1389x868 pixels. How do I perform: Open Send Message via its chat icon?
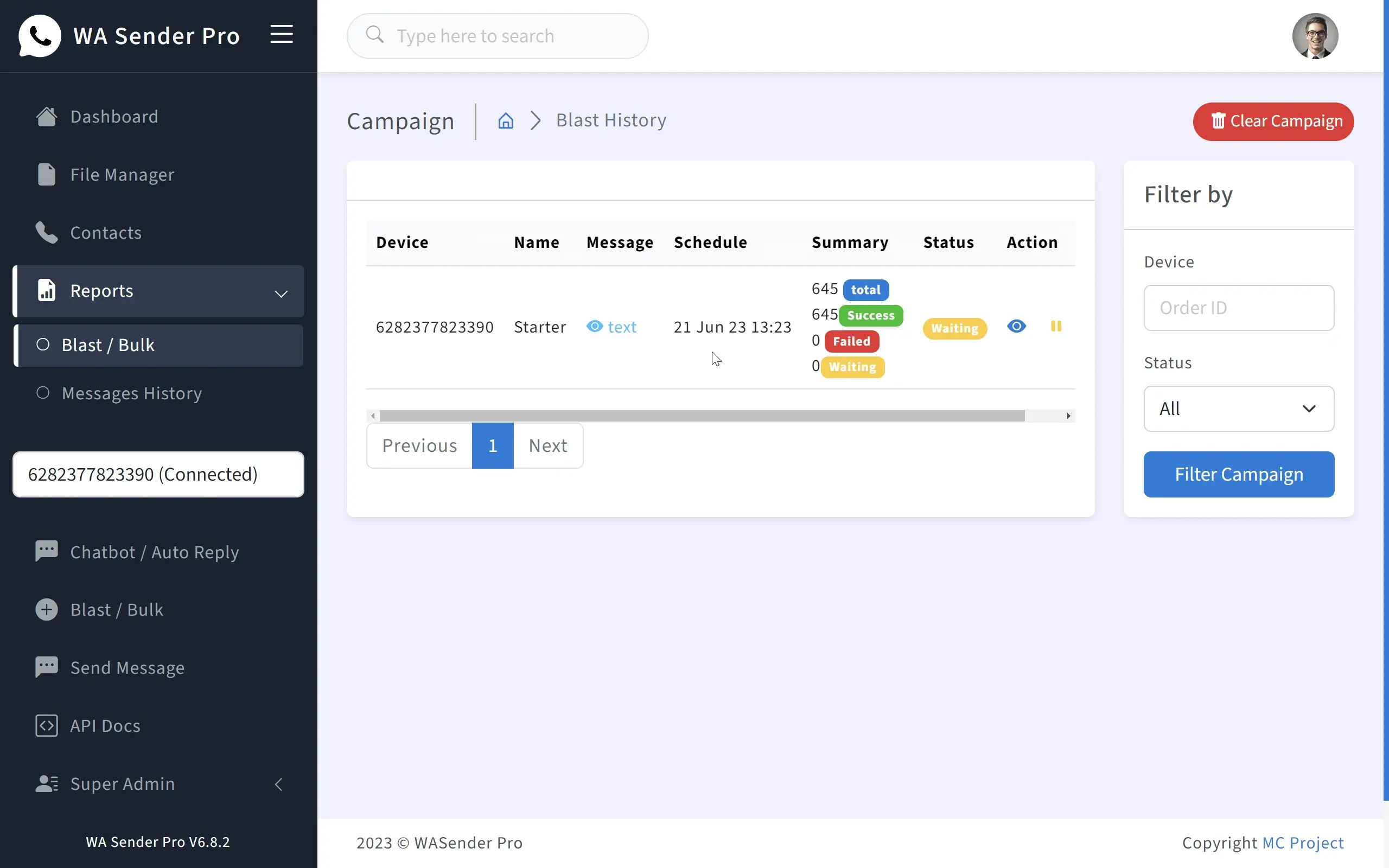(x=47, y=667)
